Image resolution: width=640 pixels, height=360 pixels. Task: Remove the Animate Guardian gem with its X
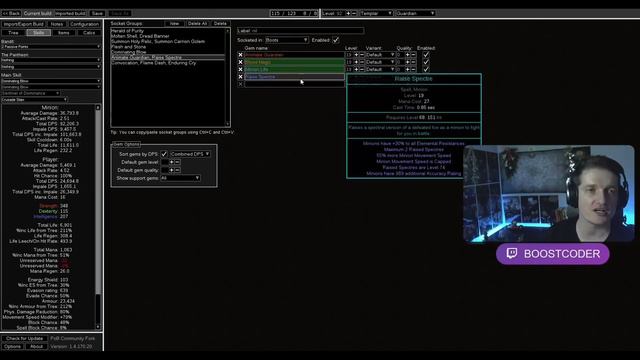pyautogui.click(x=240, y=55)
